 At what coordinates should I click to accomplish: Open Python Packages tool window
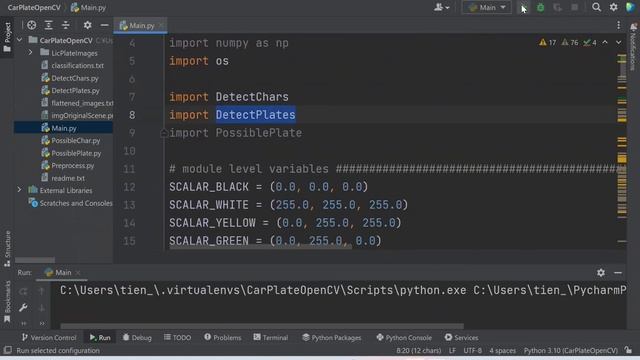[331, 338]
